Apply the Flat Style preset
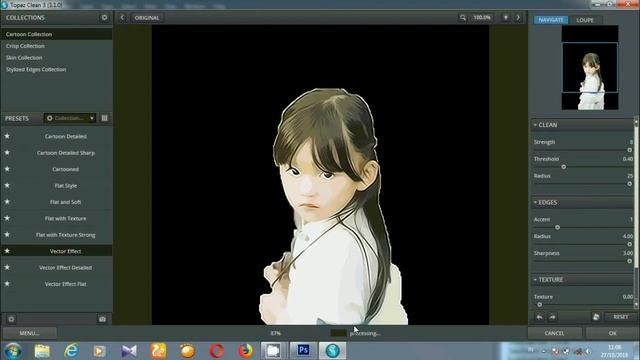 (x=66, y=186)
